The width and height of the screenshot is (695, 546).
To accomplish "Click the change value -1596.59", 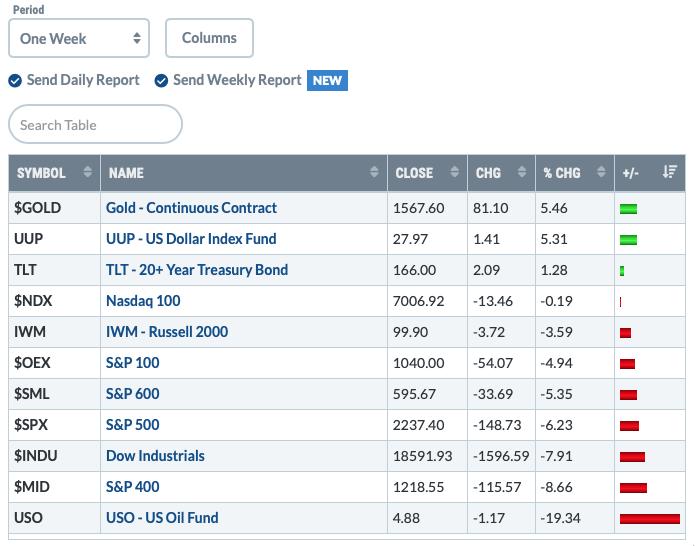I will click(x=501, y=456).
